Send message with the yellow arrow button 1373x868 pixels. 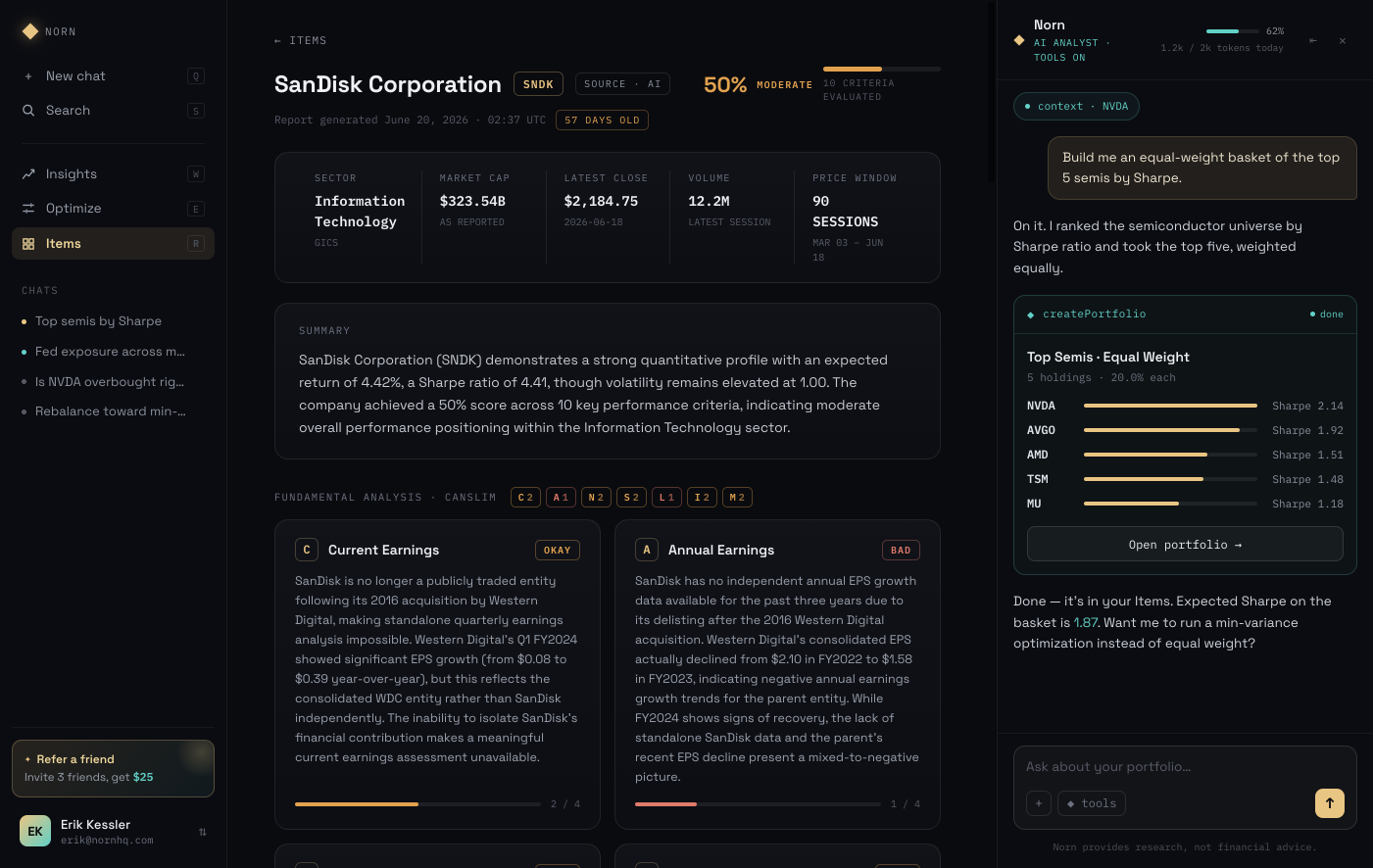[1330, 803]
